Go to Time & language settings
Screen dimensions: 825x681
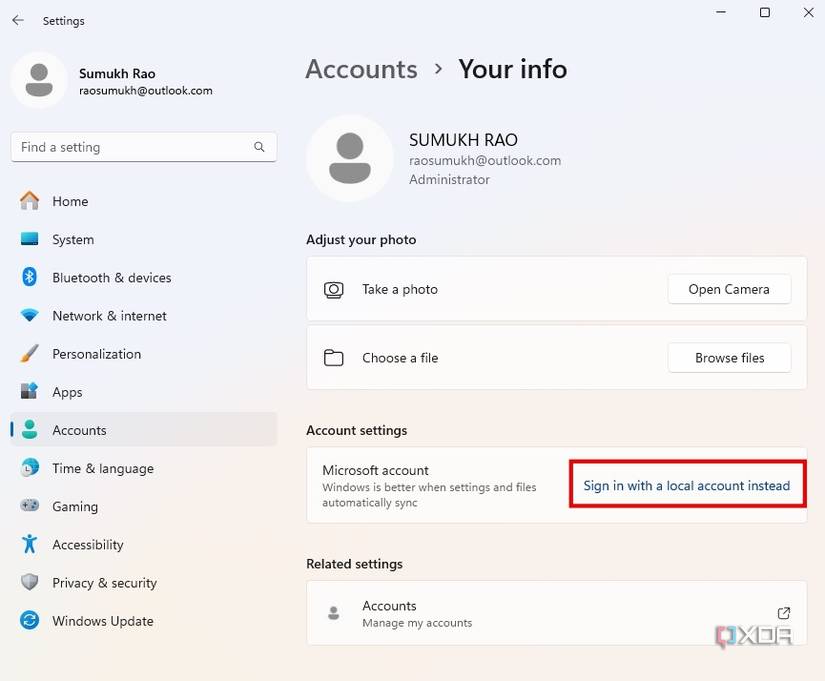pyautogui.click(x=103, y=468)
